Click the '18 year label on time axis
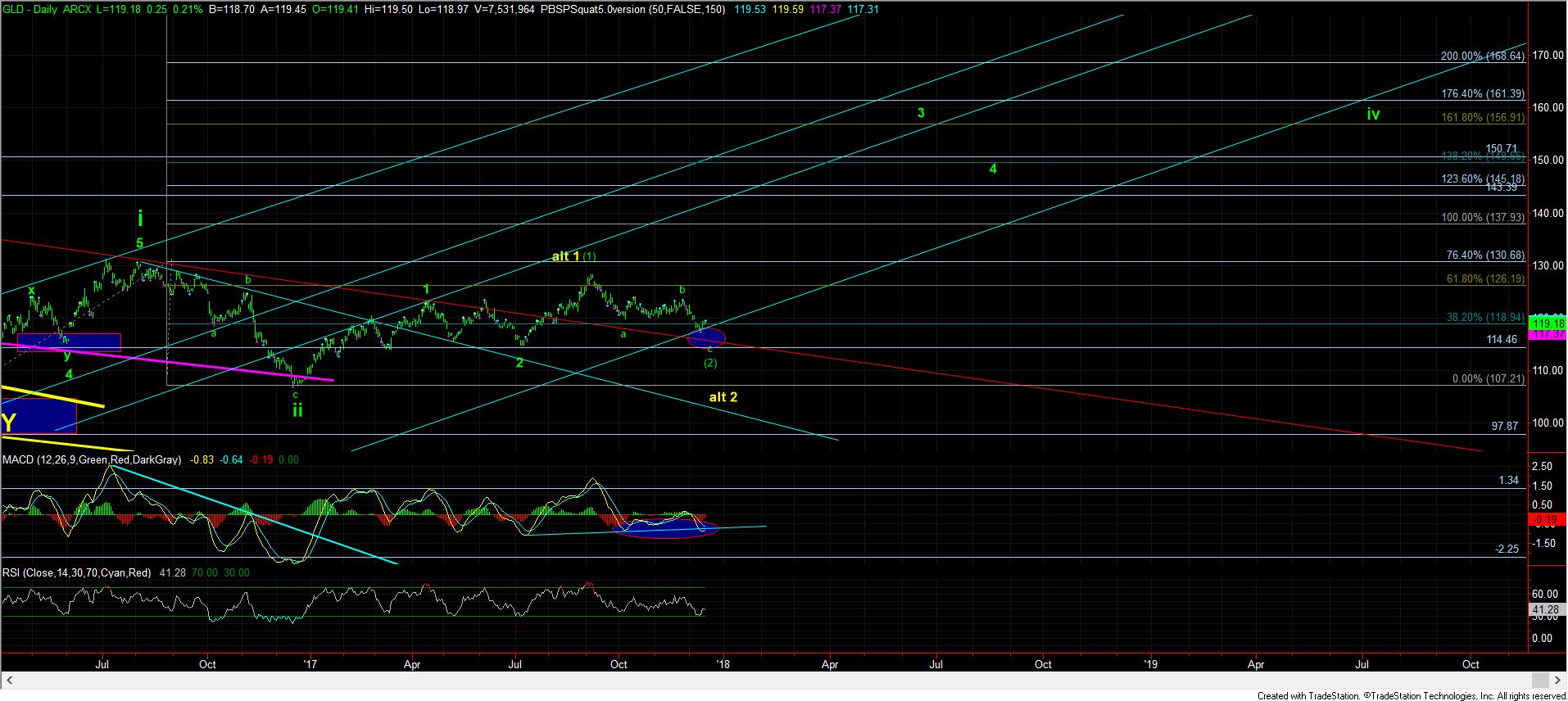This screenshot has height=701, width=1568. pyautogui.click(x=721, y=664)
